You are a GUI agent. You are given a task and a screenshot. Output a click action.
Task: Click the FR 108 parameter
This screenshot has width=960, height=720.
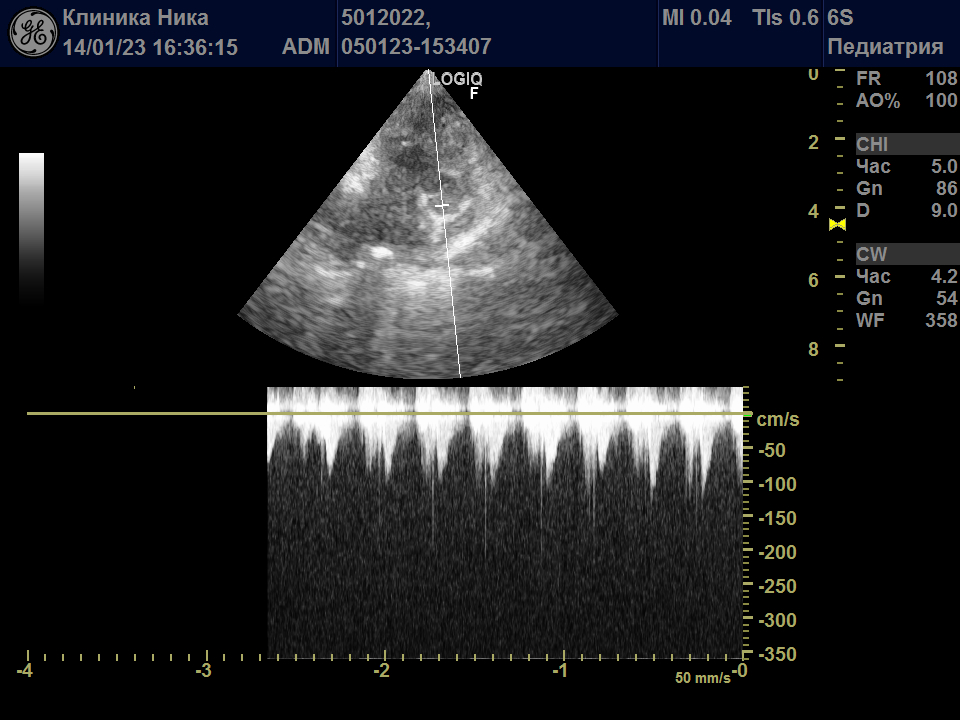906,78
